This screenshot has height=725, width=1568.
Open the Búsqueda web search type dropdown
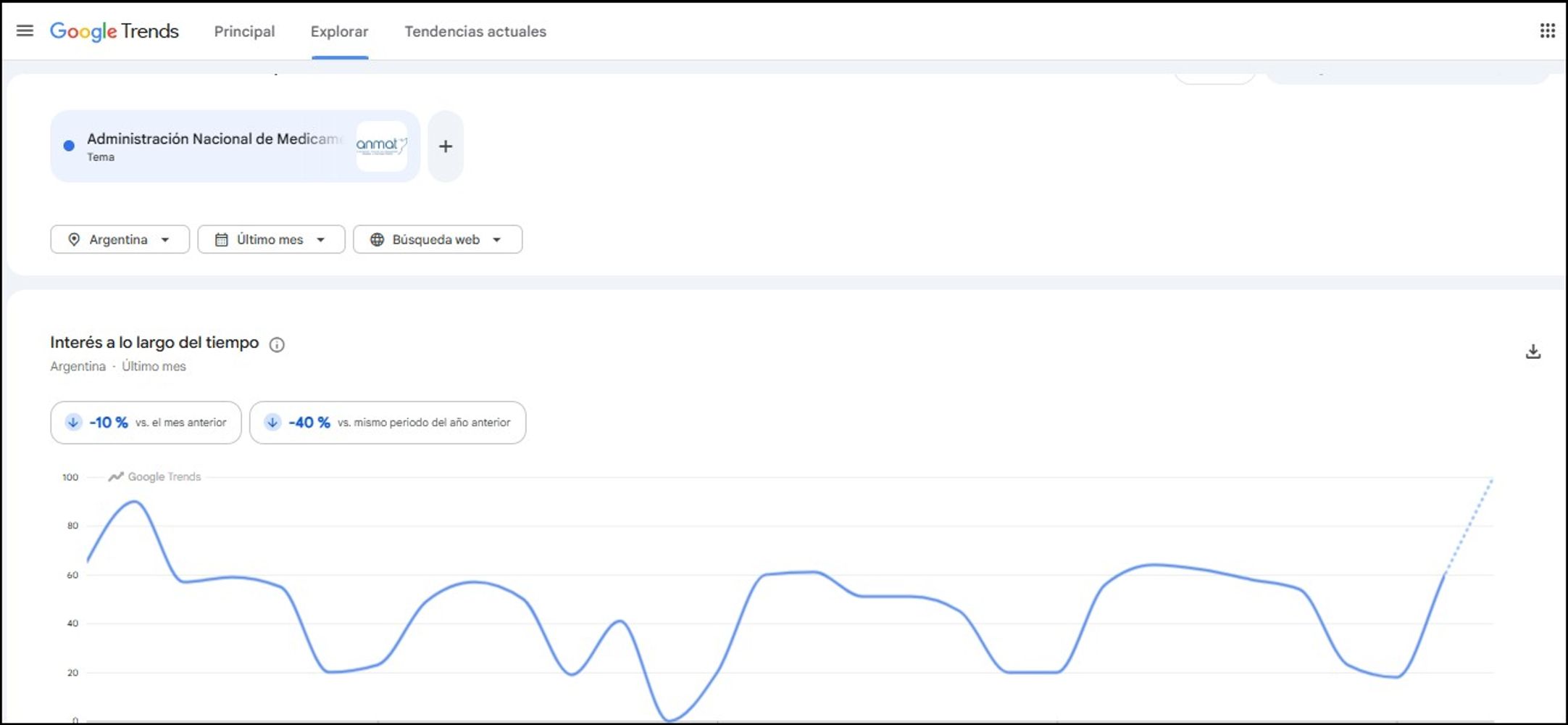coord(438,239)
